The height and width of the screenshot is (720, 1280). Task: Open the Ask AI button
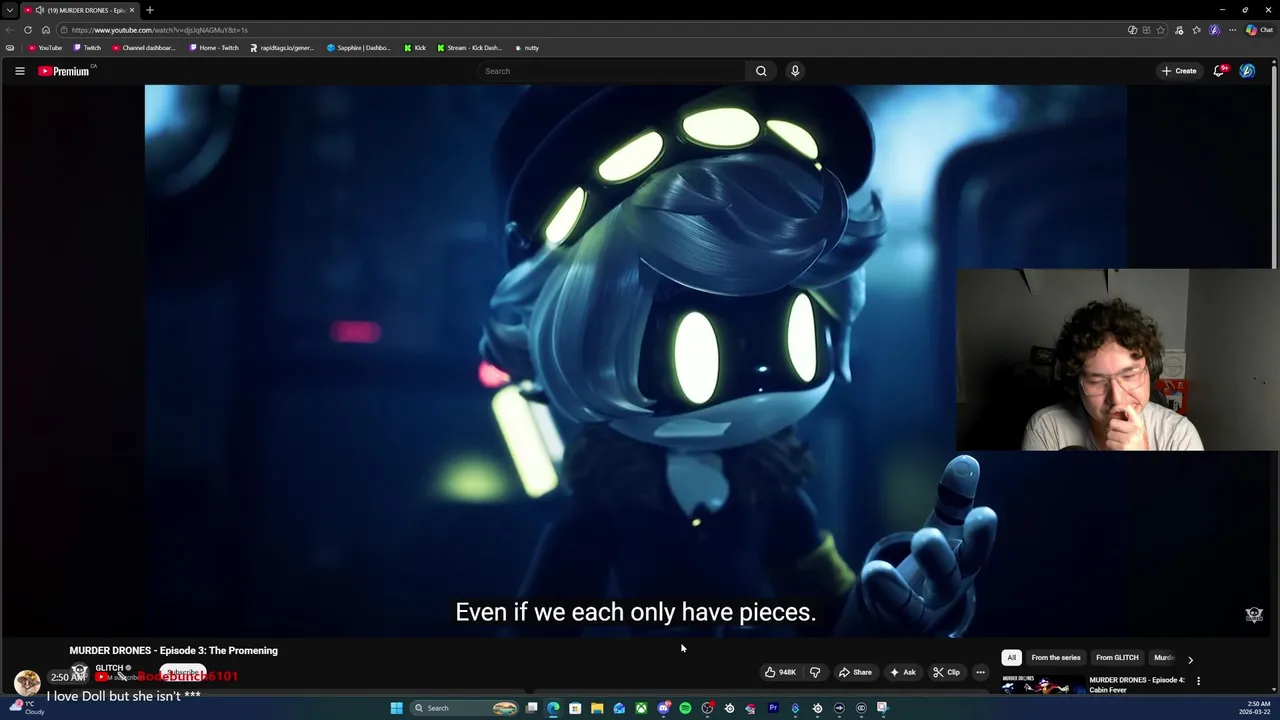click(x=903, y=672)
